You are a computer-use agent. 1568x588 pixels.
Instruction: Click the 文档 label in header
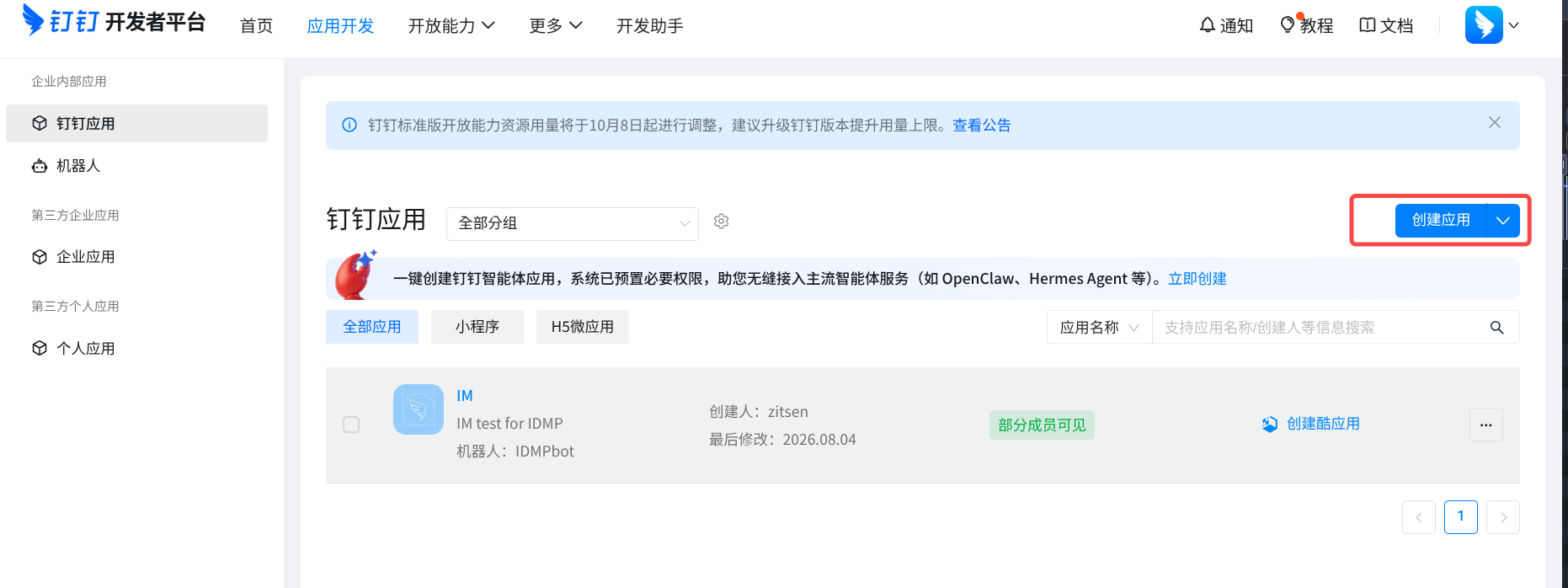click(x=1396, y=26)
